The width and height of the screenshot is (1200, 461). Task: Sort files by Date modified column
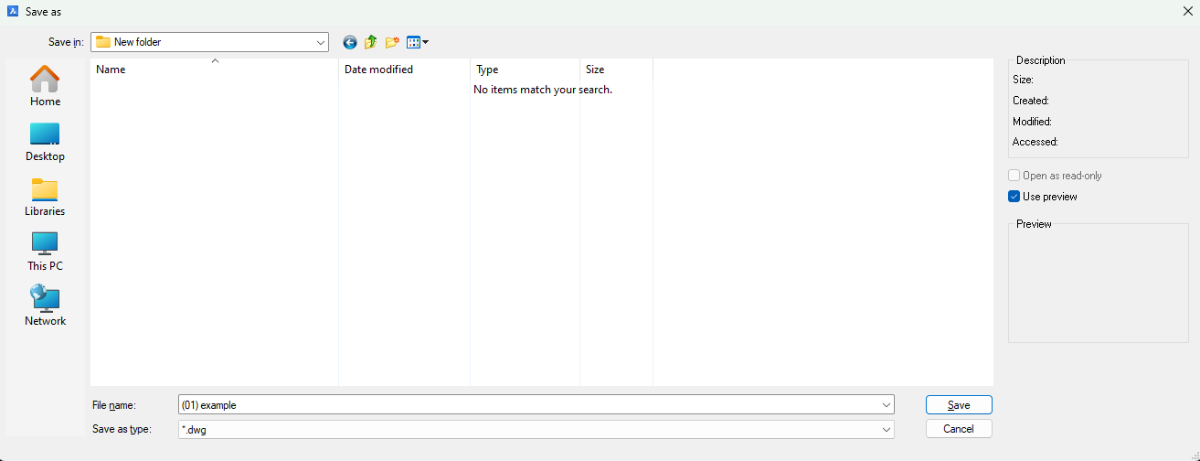pyautogui.click(x=404, y=70)
